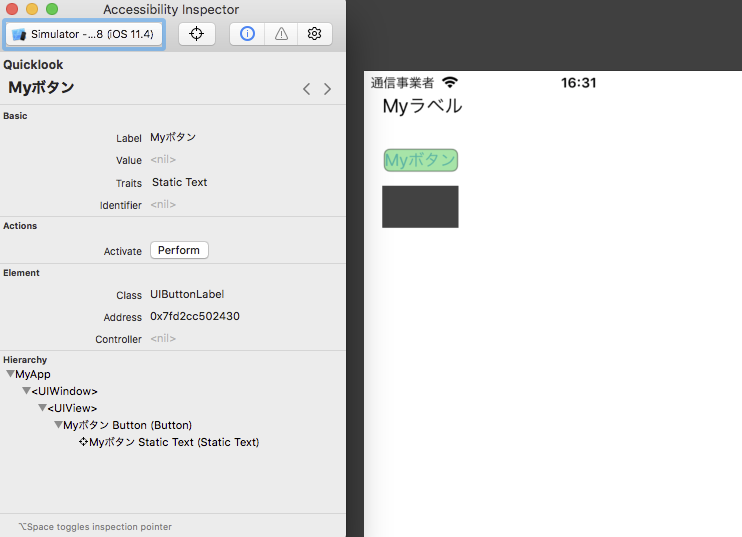Click the Wi-Fi icon in simulator status bar
Screen dimensions: 742x537
(450, 82)
